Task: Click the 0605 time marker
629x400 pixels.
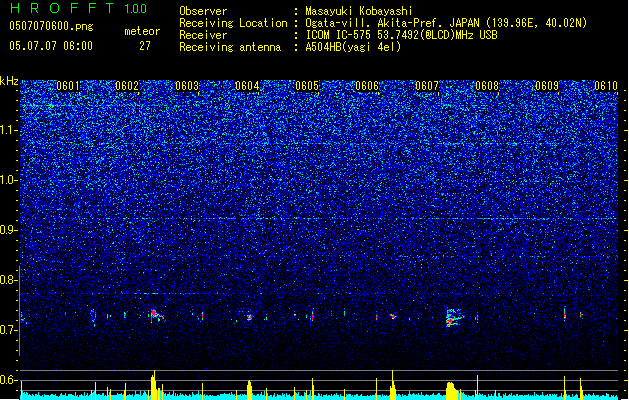Action: pyautogui.click(x=307, y=86)
